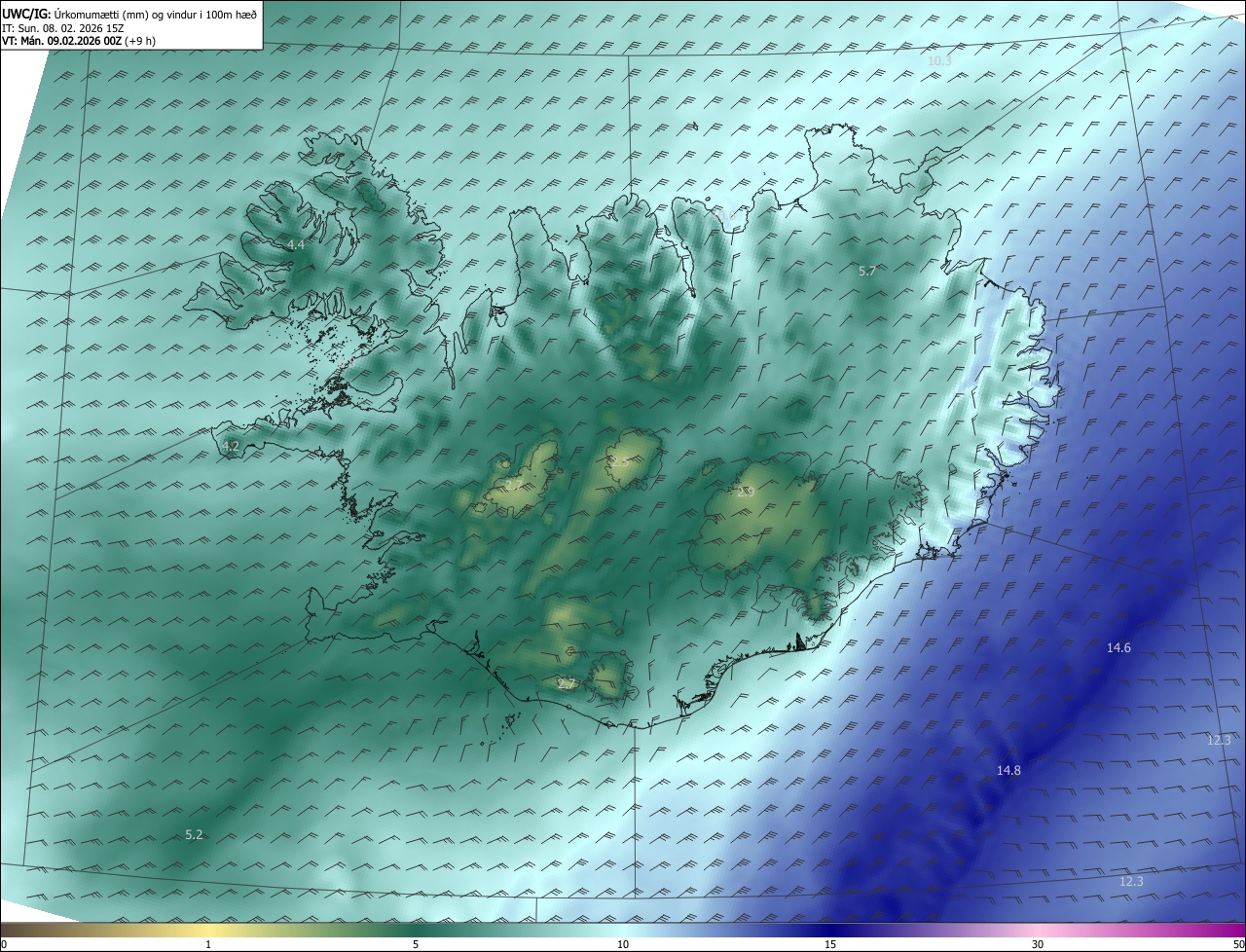Click the '30' label on the color scale
This screenshot has width=1246, height=952.
pos(1038,944)
